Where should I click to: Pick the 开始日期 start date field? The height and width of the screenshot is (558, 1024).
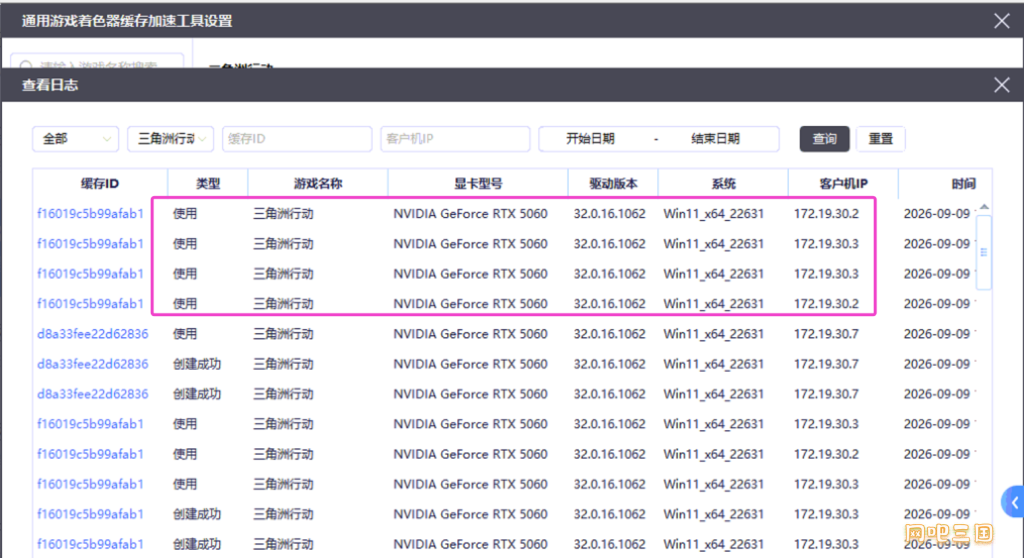tap(590, 139)
